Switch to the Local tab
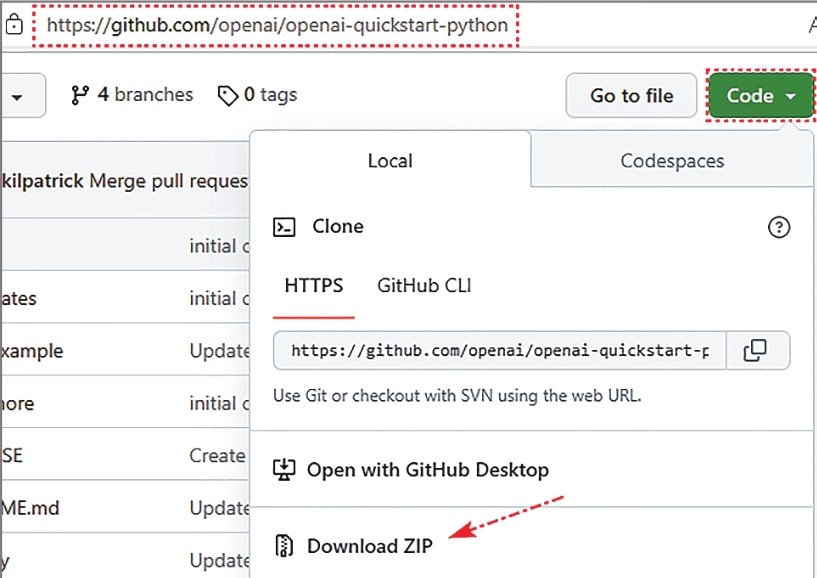Screen dimensions: 817x578 (x=390, y=160)
